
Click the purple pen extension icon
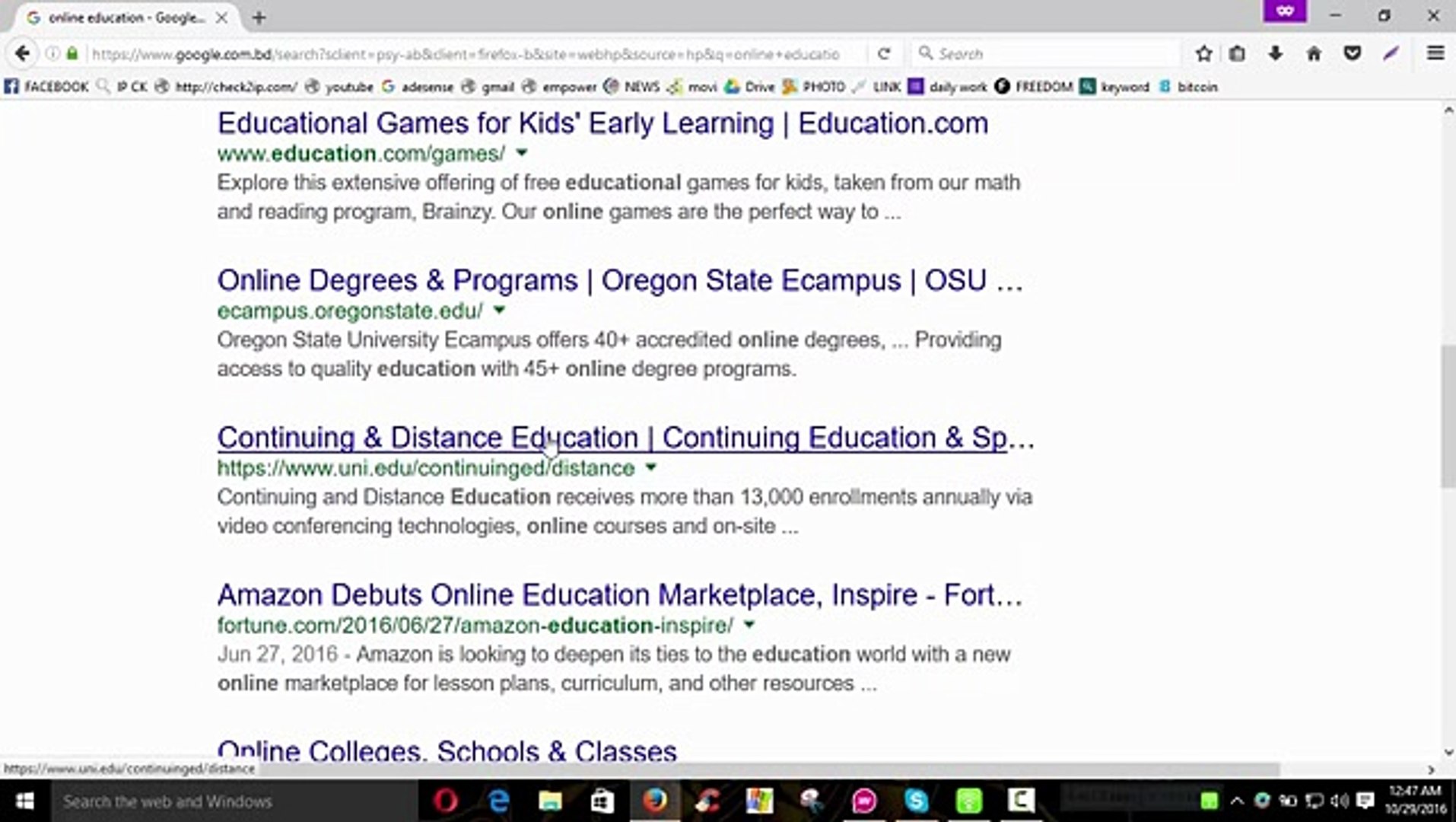click(1391, 53)
